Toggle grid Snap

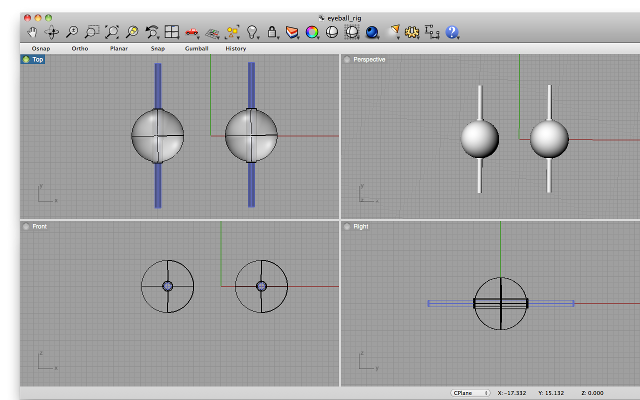pyautogui.click(x=158, y=48)
